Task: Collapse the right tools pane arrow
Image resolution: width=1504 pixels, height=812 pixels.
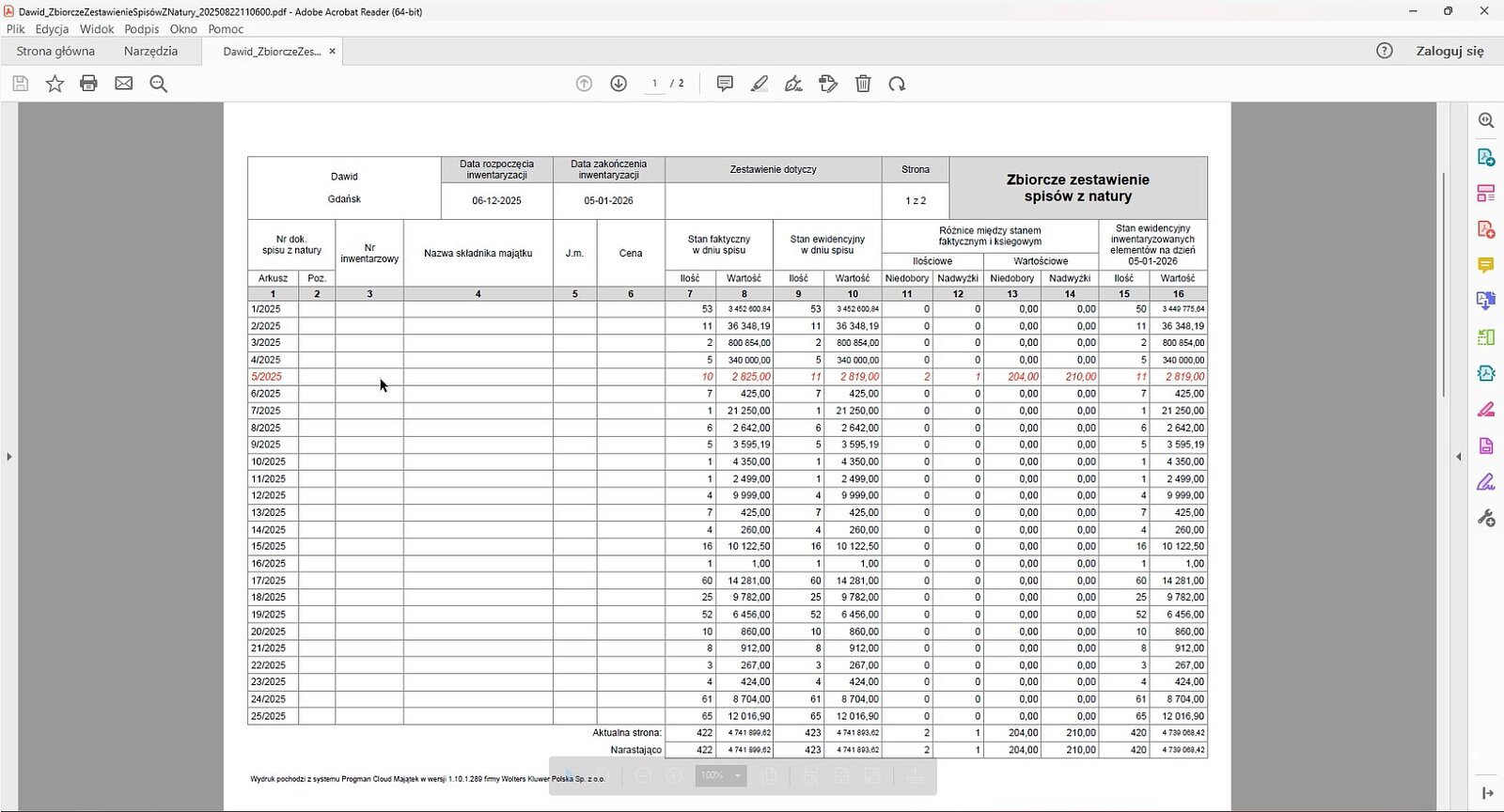Action: (1459, 457)
